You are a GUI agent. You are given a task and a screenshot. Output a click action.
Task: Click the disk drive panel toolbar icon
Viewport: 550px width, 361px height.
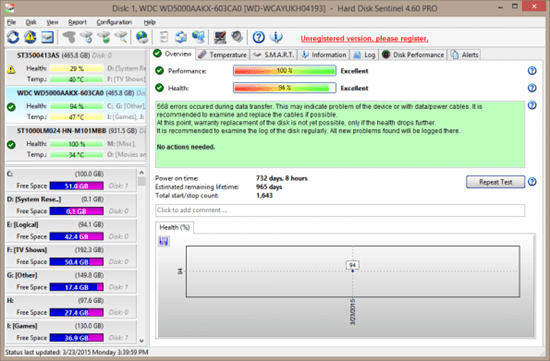pos(47,37)
